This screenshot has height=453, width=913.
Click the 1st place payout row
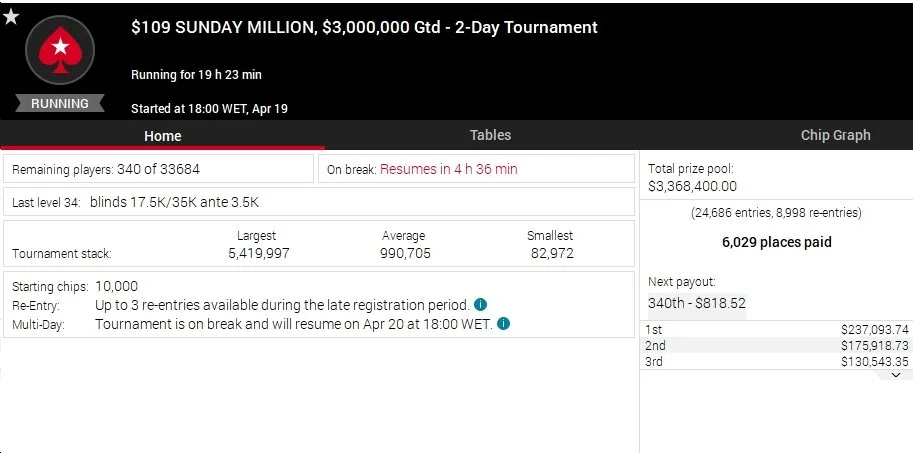776,330
